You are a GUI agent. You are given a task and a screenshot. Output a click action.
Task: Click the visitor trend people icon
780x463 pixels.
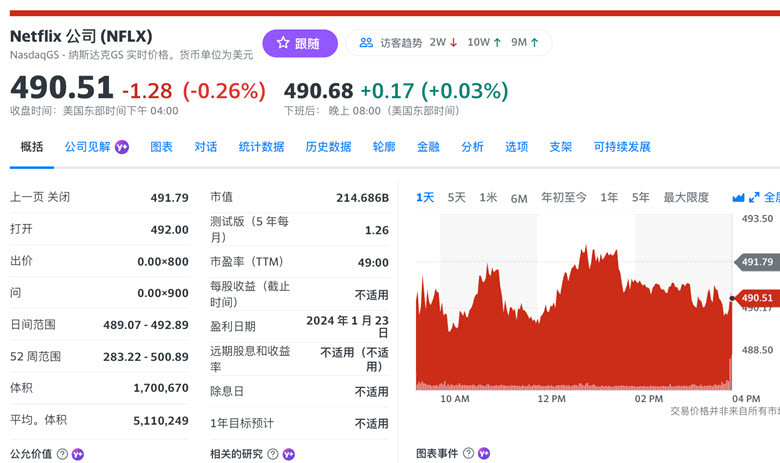(x=366, y=43)
